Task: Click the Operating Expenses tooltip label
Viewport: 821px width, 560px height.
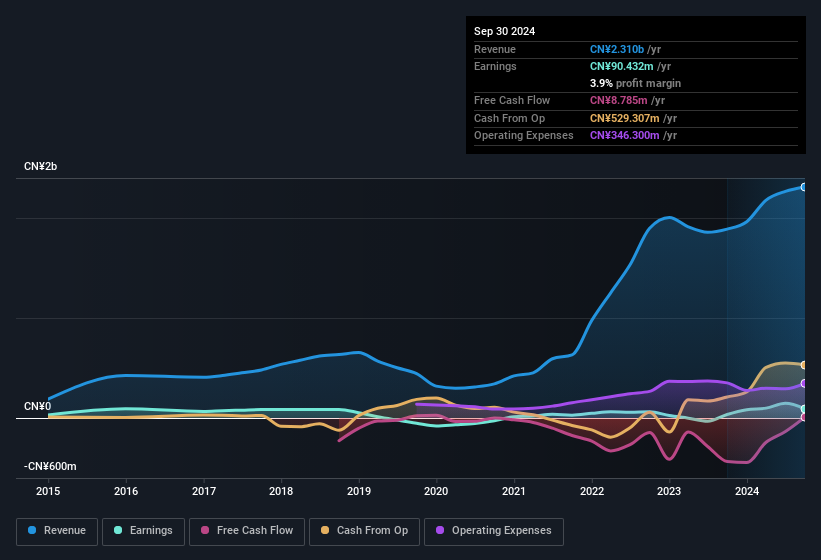Action: pos(524,136)
